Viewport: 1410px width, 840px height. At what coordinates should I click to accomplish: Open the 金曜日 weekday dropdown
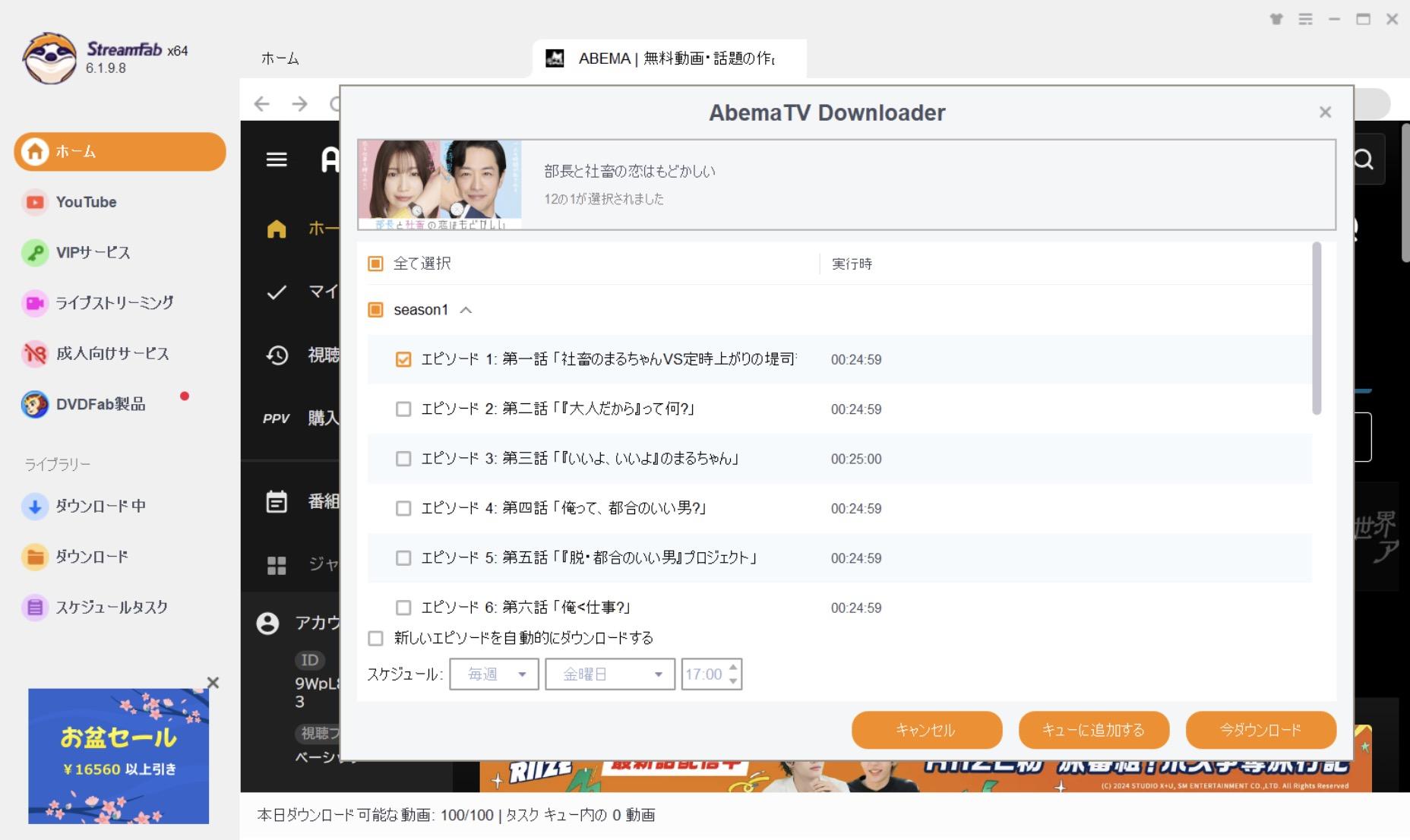coord(609,674)
